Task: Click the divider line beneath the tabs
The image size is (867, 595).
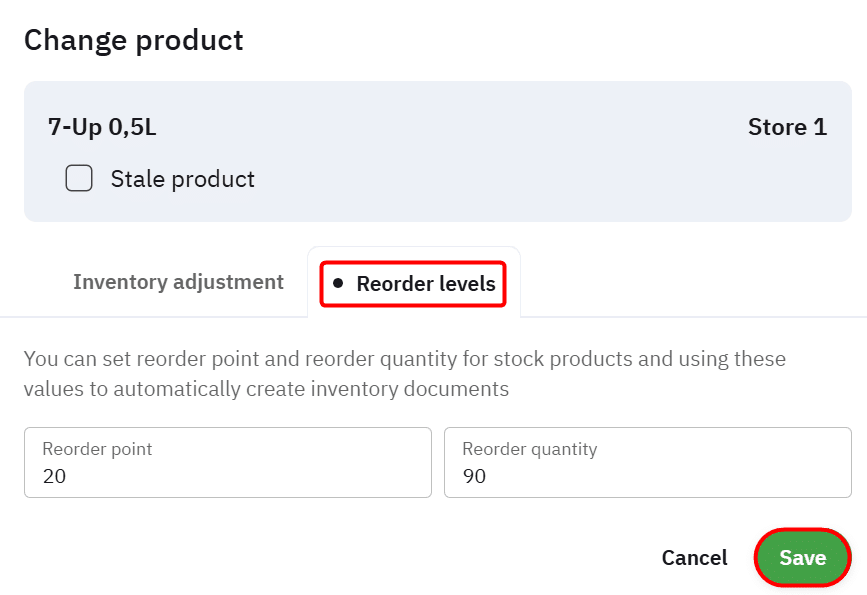Action: point(690,317)
